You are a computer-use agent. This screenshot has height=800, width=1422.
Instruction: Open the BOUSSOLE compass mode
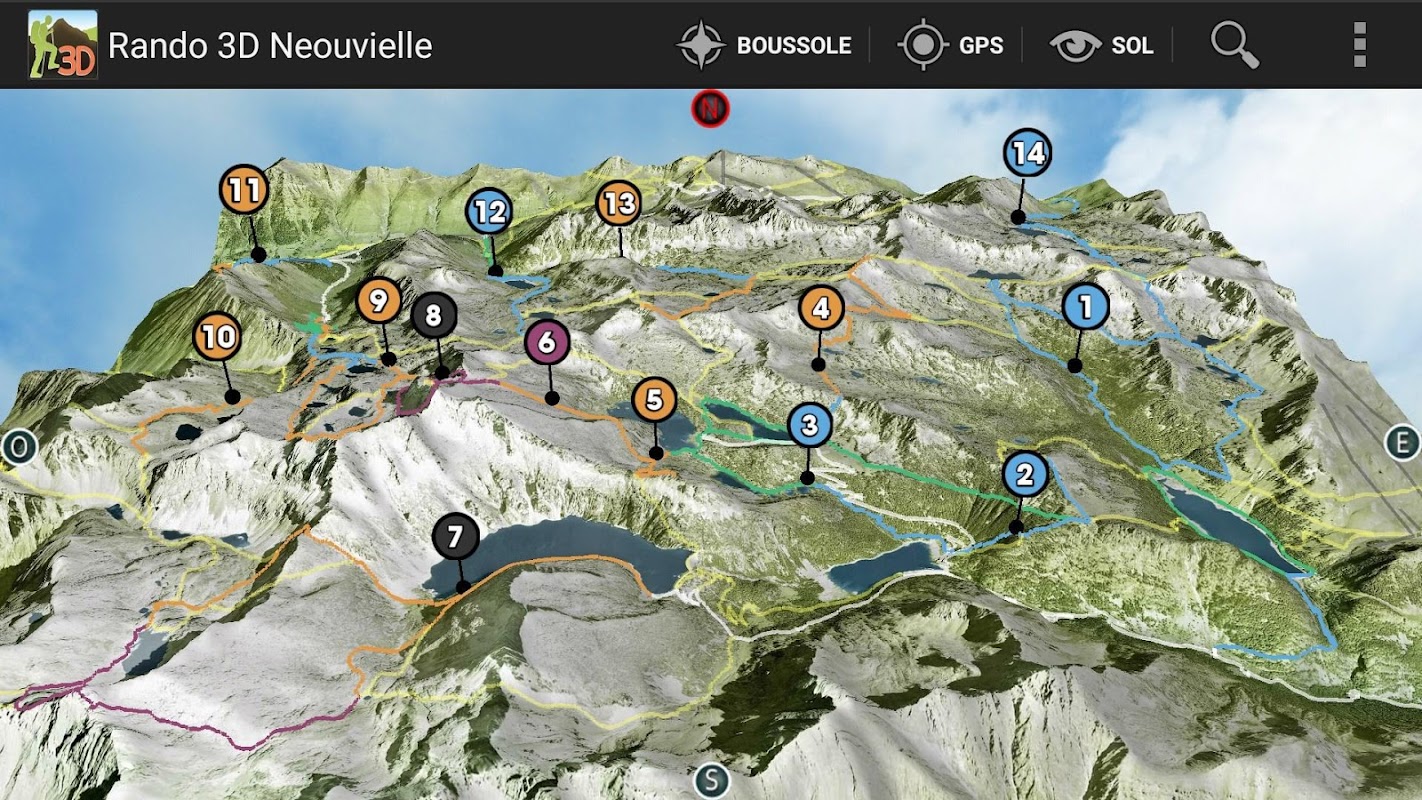click(764, 45)
